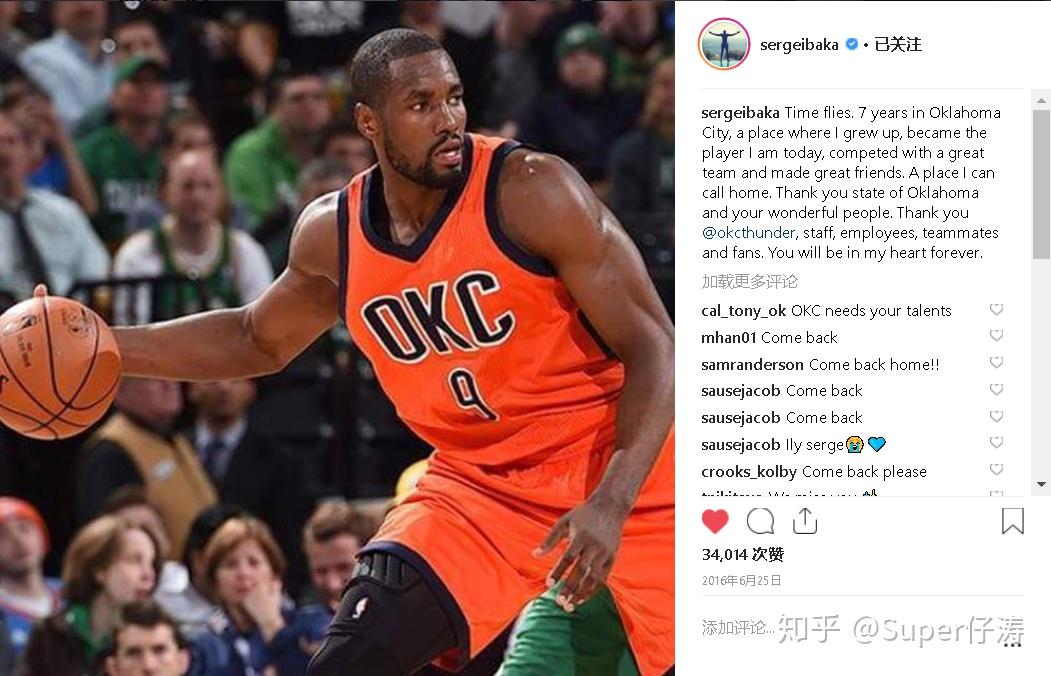Open the @okcthunder mention link
The height and width of the screenshot is (676, 1051).
coord(748,232)
